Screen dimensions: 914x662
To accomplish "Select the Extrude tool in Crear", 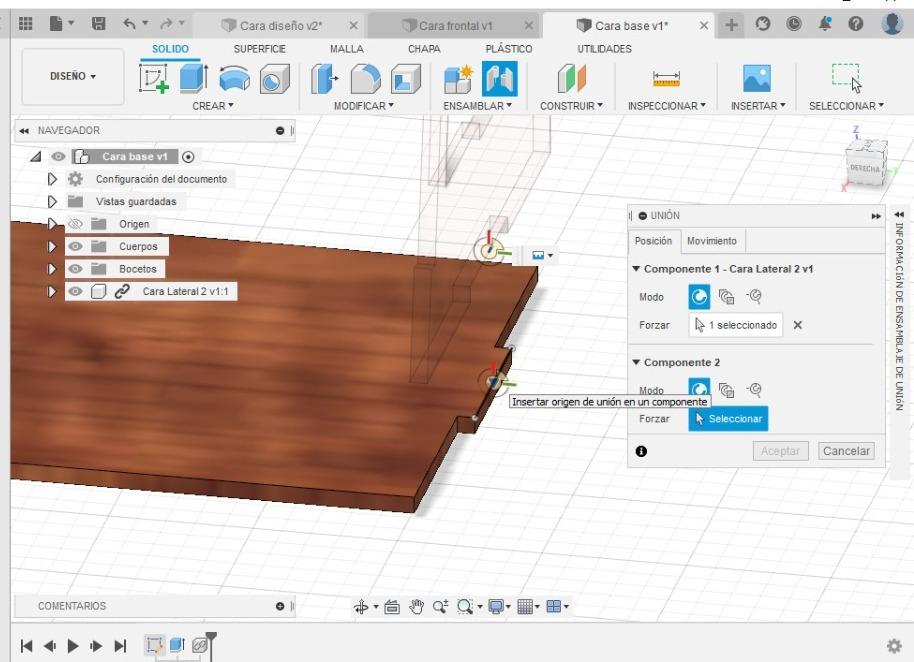I will coord(192,80).
